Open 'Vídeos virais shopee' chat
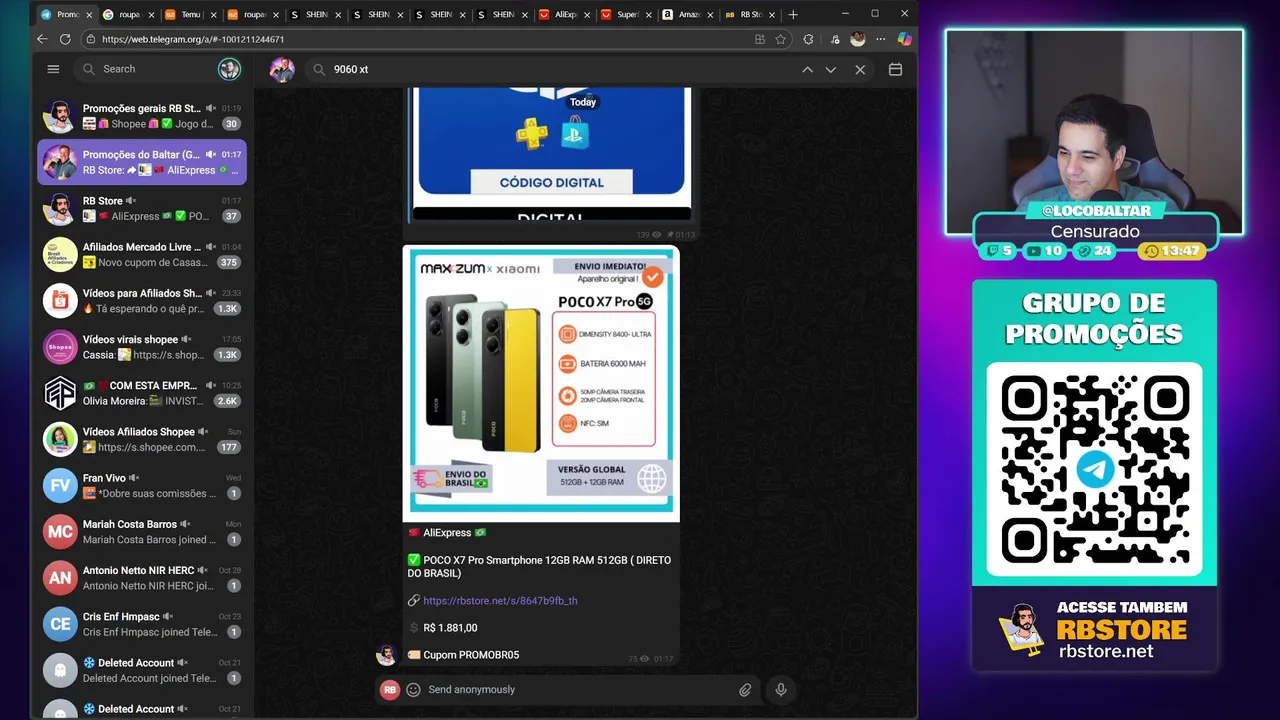The height and width of the screenshot is (720, 1280). (x=141, y=347)
